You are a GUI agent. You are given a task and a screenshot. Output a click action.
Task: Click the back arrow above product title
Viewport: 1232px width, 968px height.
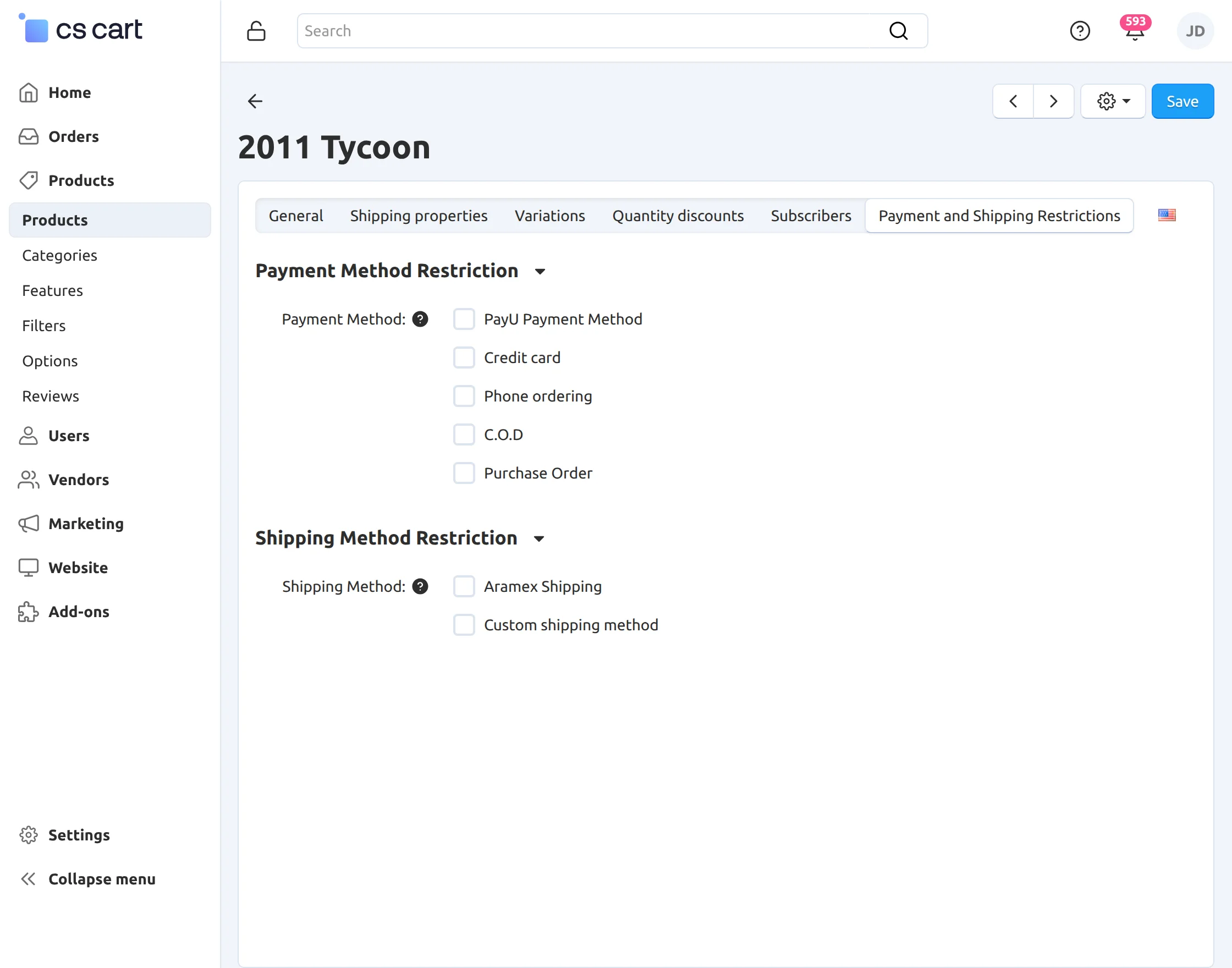255,101
